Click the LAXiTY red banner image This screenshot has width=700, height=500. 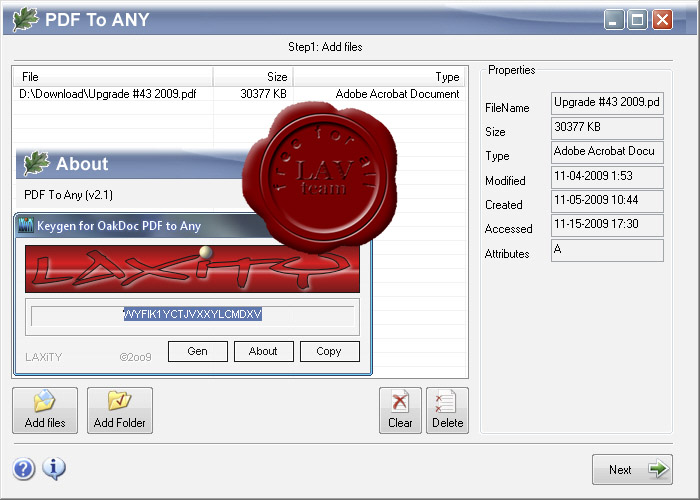(x=192, y=269)
